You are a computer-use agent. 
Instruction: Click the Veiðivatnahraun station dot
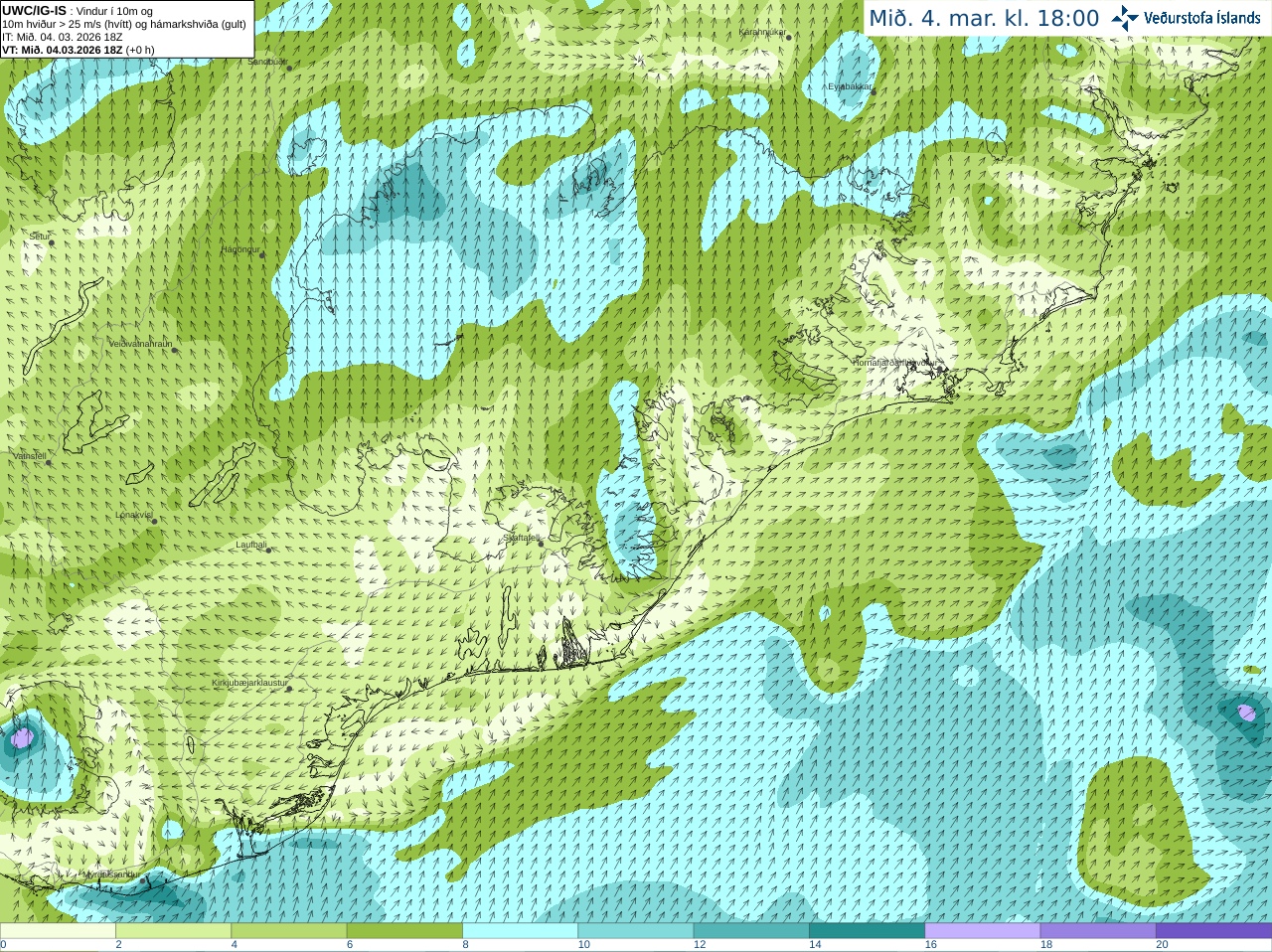(x=174, y=350)
